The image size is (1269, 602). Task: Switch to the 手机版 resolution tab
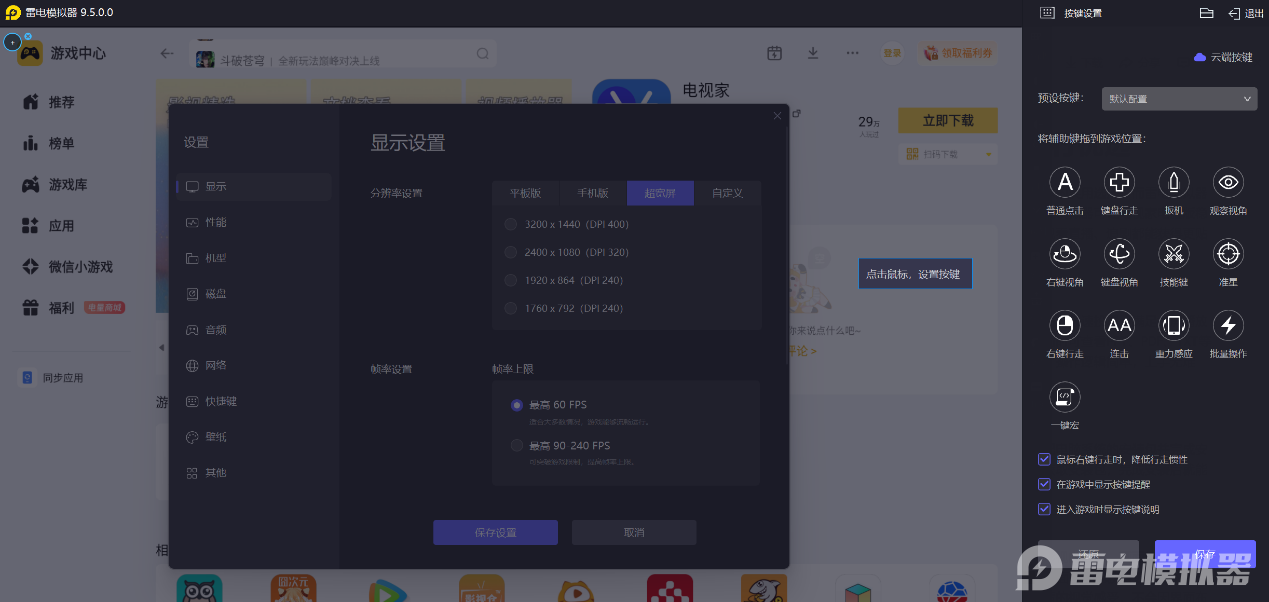(592, 193)
